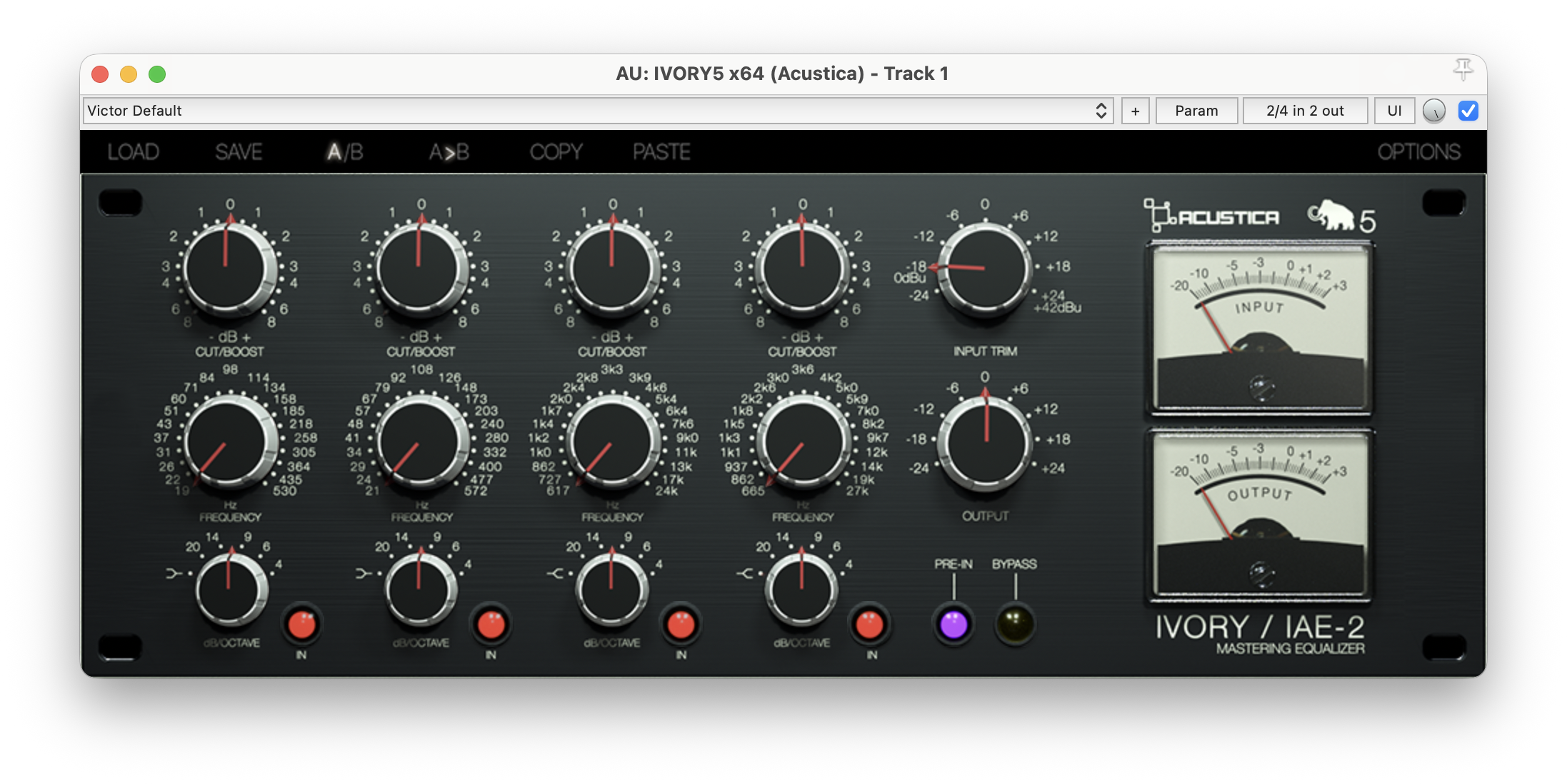Toggle the BYPASS button
This screenshot has width=1567, height=784.
click(1015, 624)
